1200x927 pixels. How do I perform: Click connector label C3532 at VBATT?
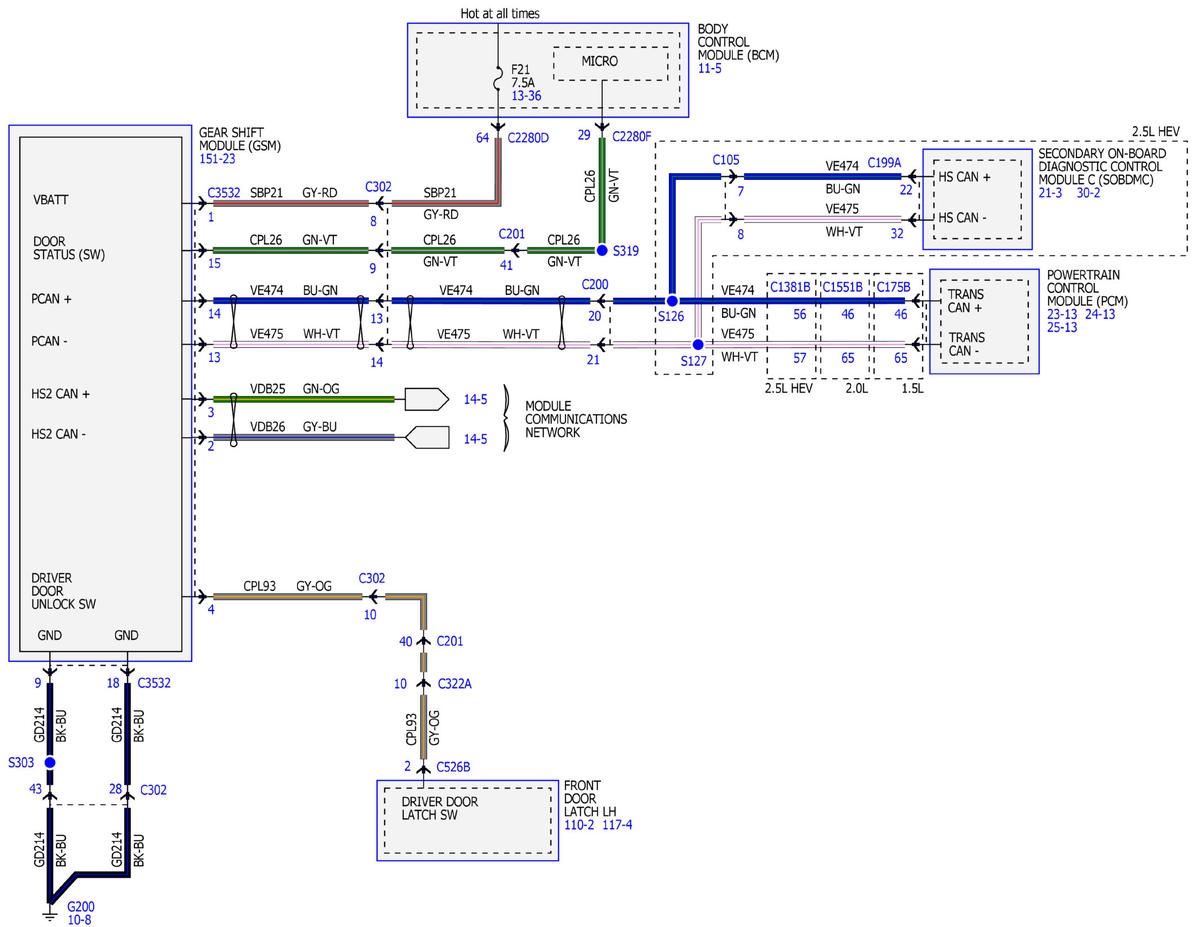[224, 192]
